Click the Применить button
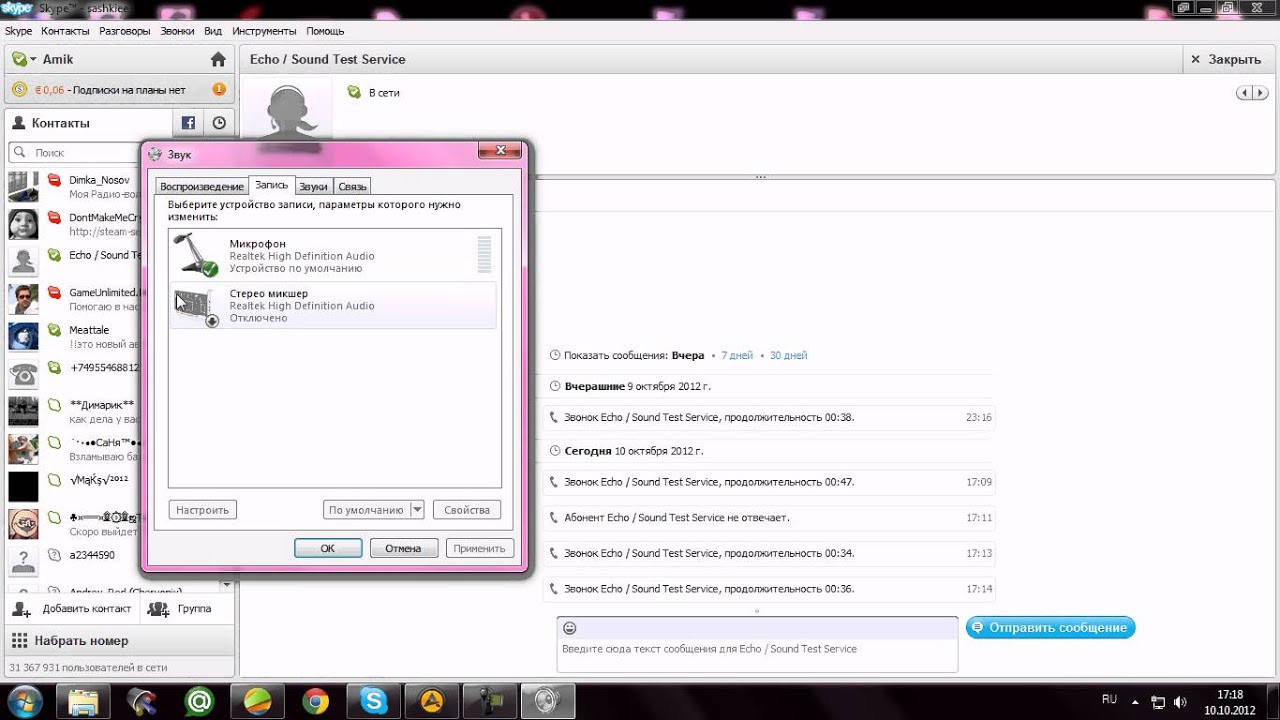The width and height of the screenshot is (1280, 720). point(479,548)
